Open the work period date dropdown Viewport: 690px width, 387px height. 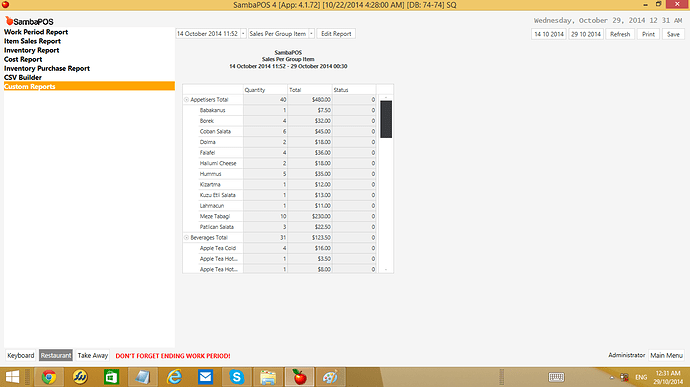tap(243, 33)
